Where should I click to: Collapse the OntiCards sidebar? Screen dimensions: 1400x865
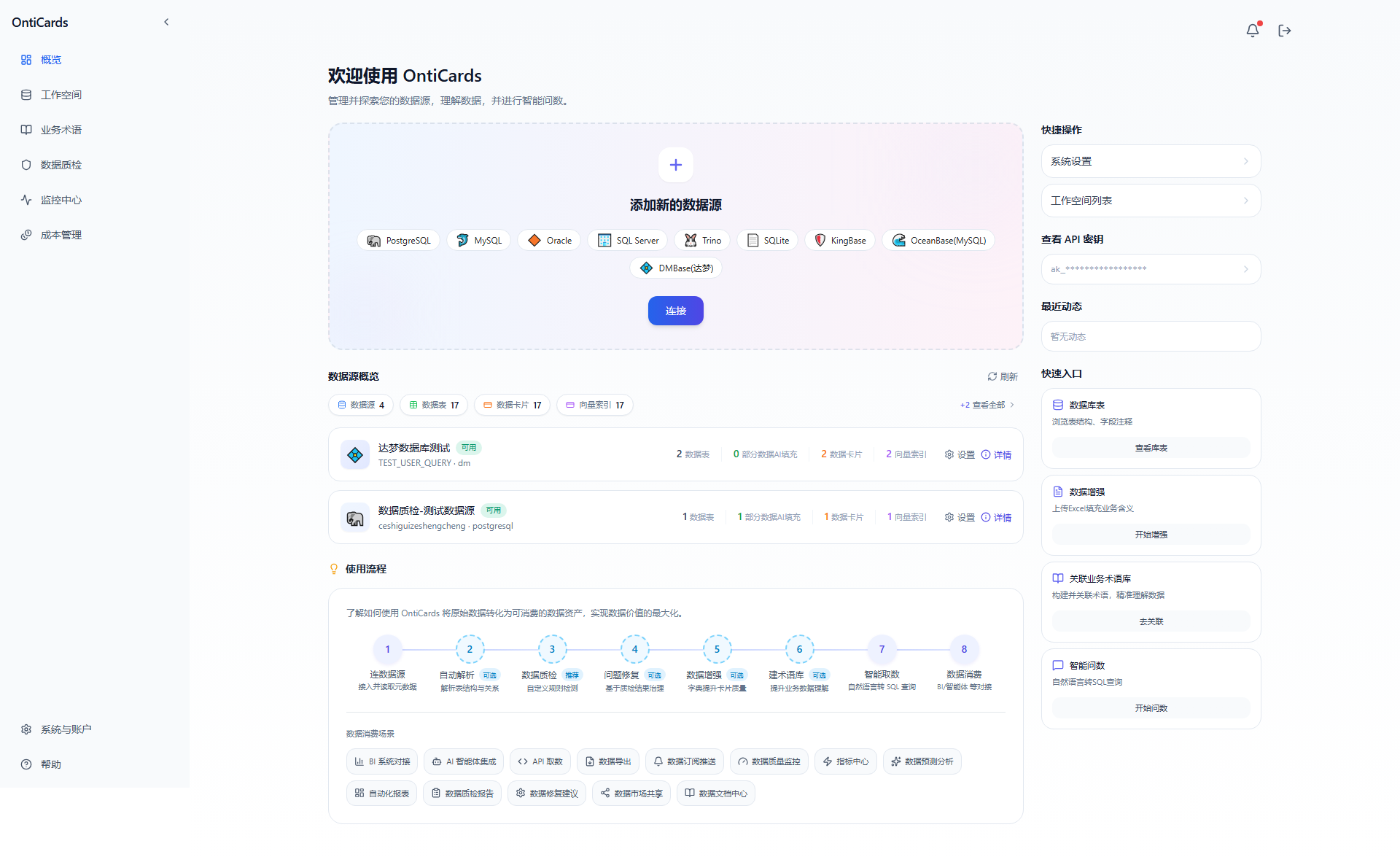pos(166,22)
